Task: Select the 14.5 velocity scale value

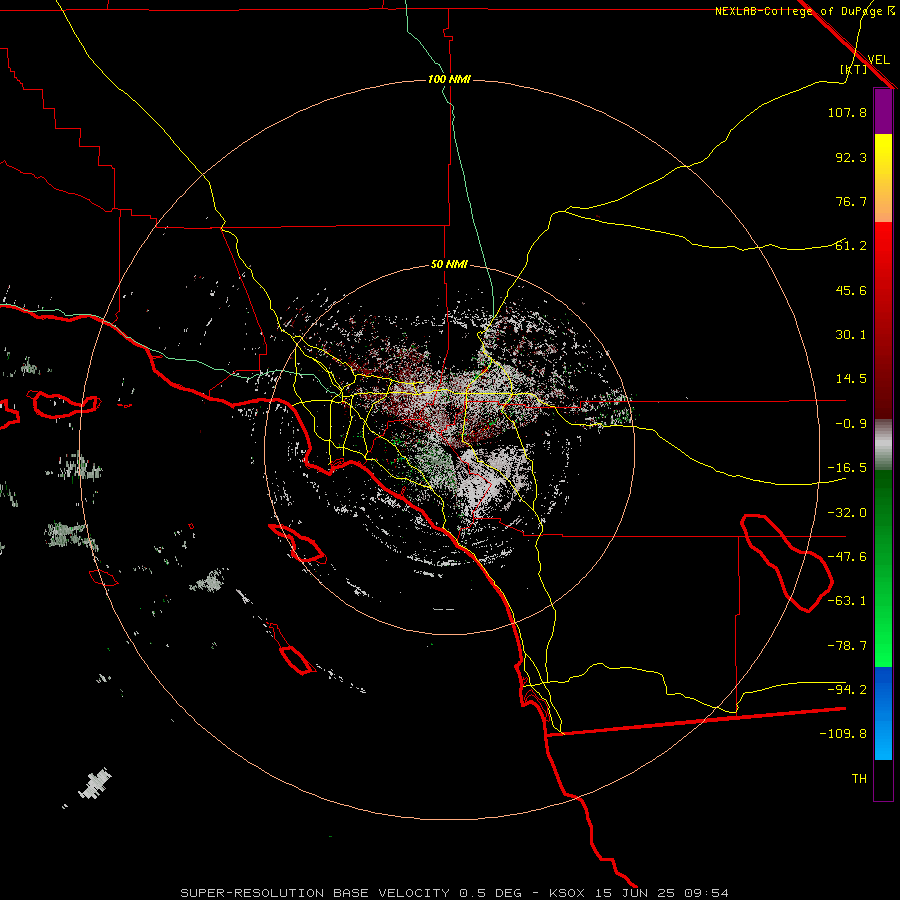Action: pos(851,379)
